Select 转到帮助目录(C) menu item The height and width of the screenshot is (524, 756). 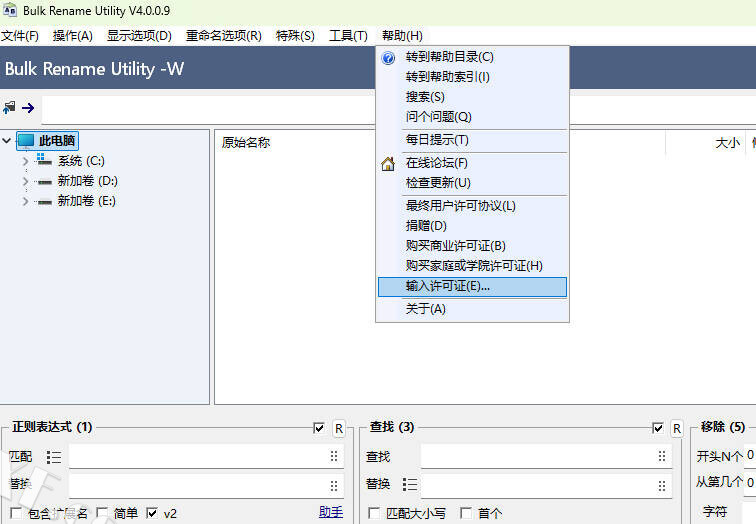click(x=472, y=57)
